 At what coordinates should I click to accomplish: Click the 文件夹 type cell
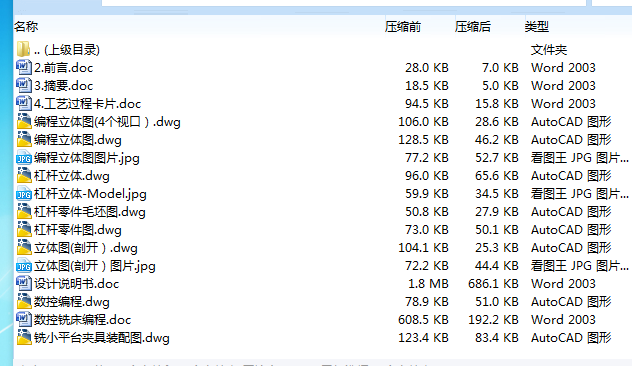549,50
